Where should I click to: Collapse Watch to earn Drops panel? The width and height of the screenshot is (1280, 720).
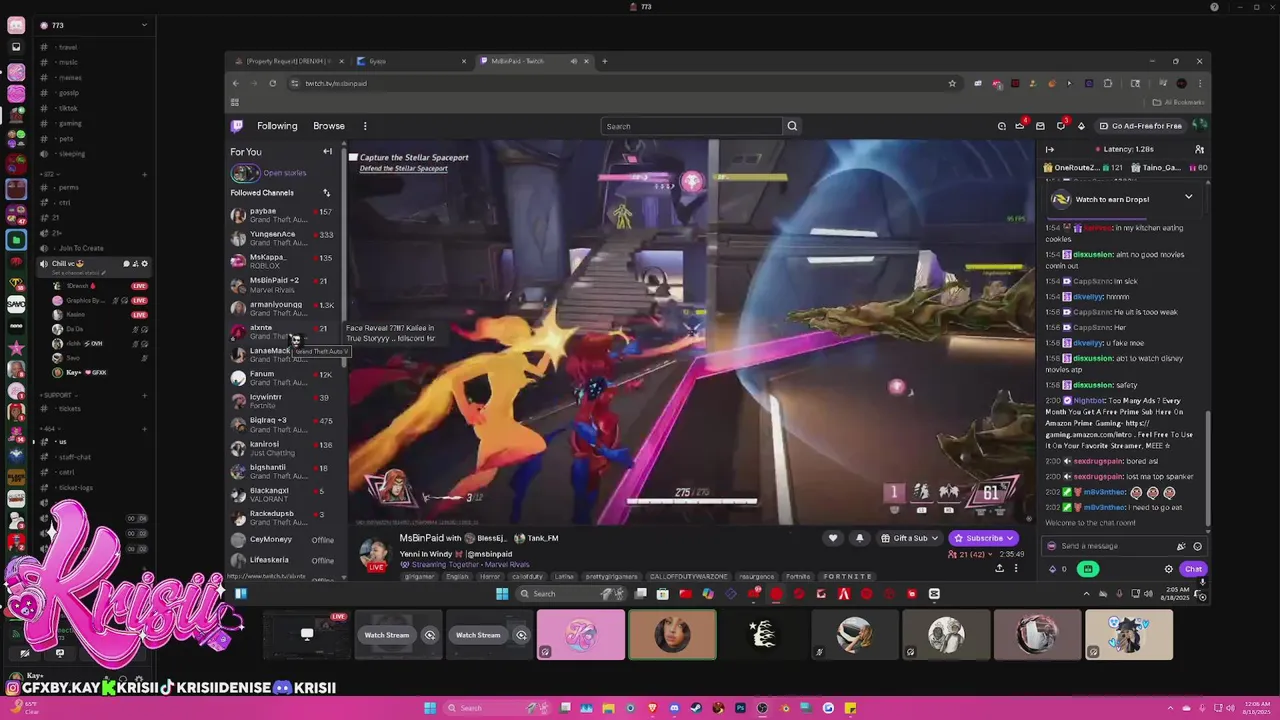coord(1188,198)
